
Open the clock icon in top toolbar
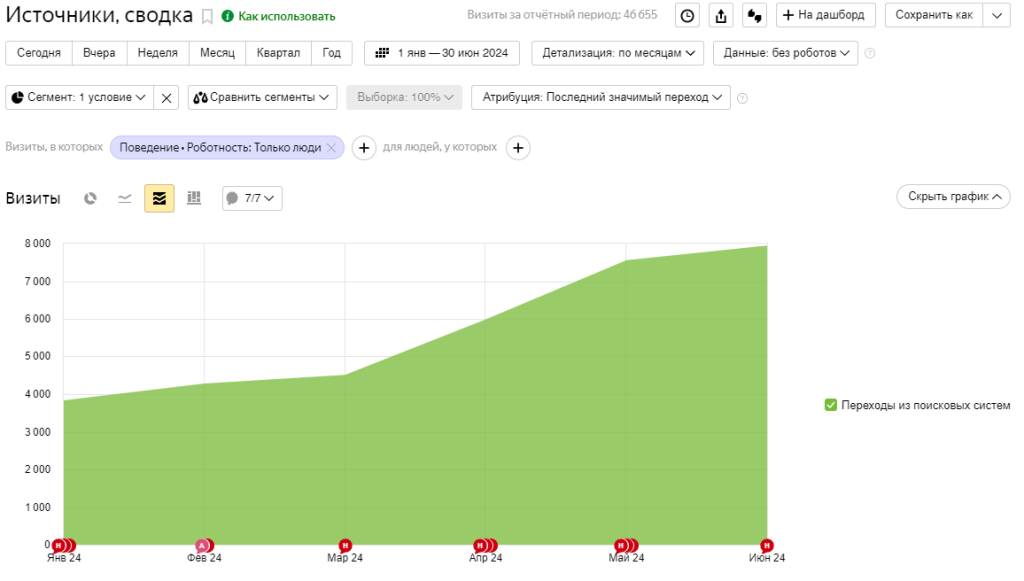(x=688, y=15)
